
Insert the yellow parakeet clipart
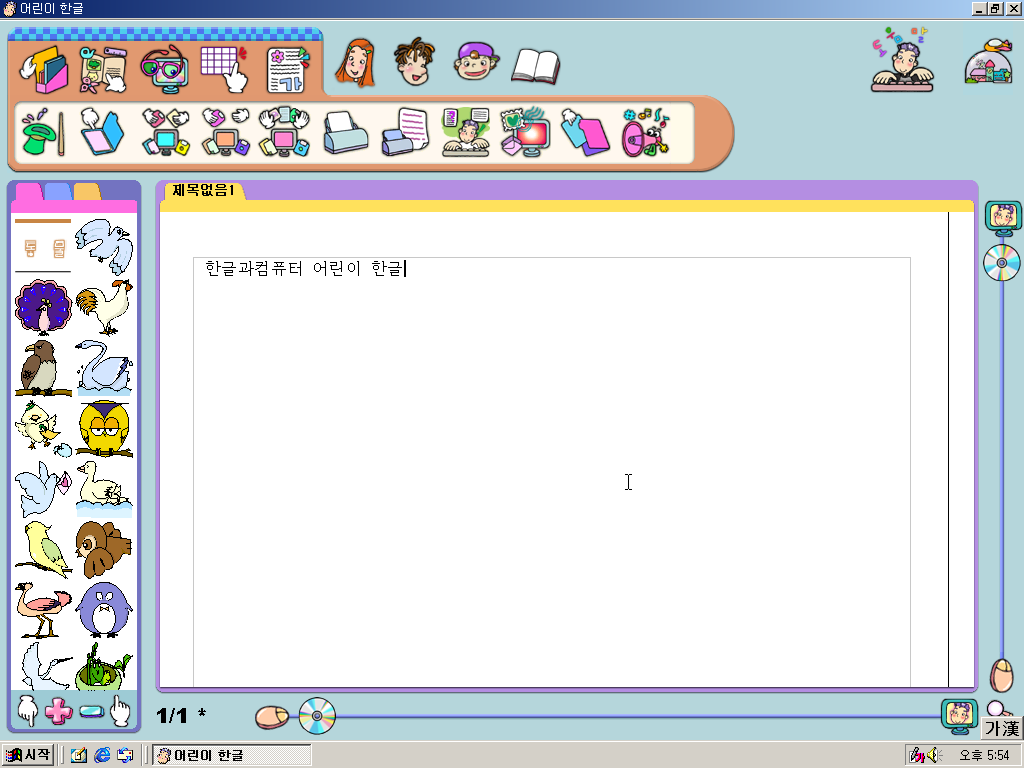tap(43, 549)
